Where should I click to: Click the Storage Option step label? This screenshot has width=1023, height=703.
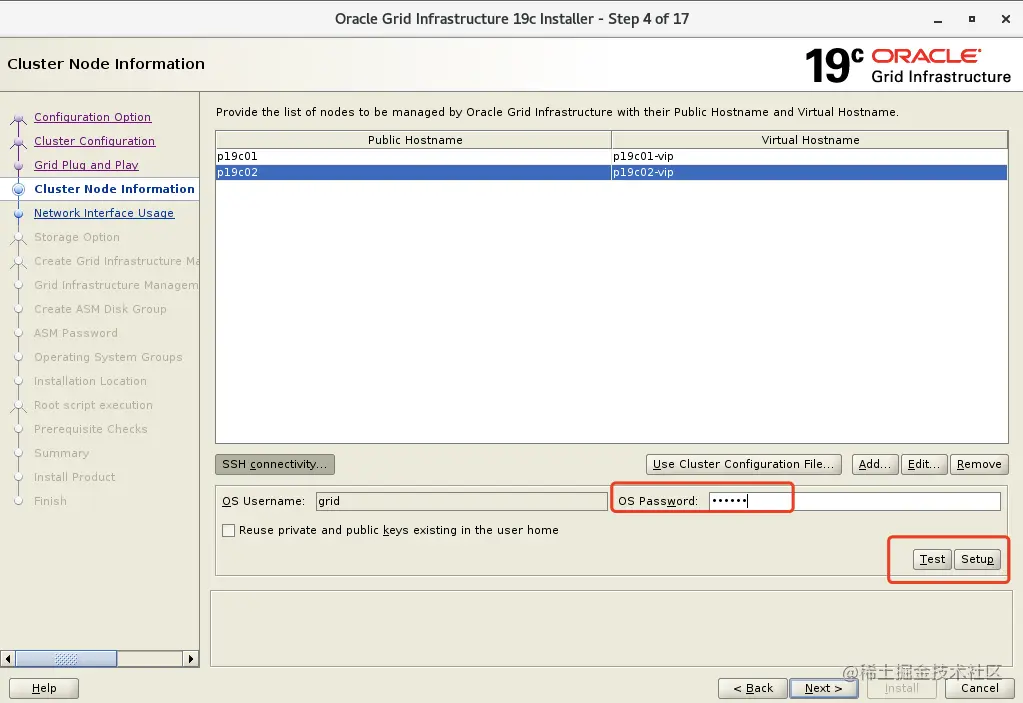point(76,237)
